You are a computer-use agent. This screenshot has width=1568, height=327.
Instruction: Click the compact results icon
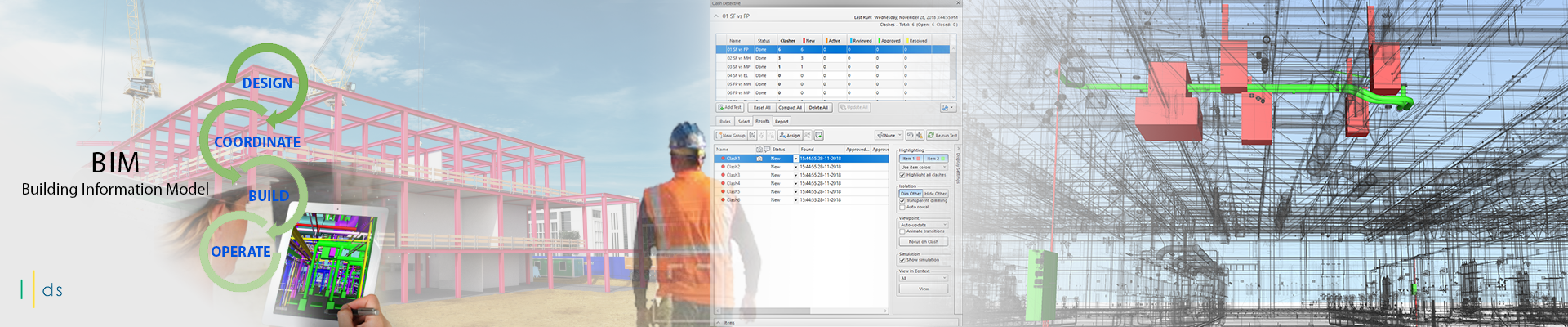[920, 135]
